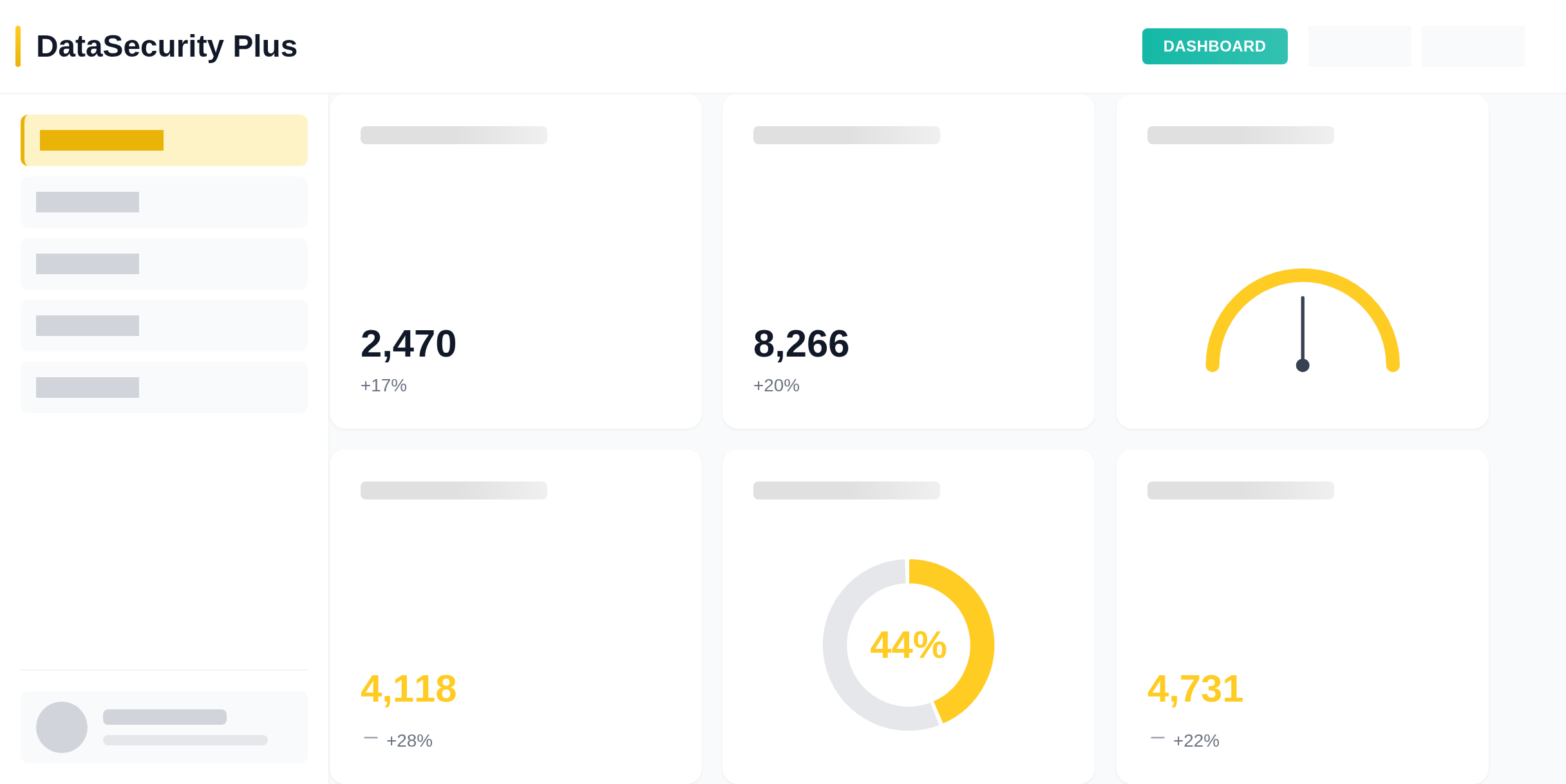This screenshot has height=784, width=1566.
Task: Select the yellow 4,731 metric value
Action: point(1195,689)
